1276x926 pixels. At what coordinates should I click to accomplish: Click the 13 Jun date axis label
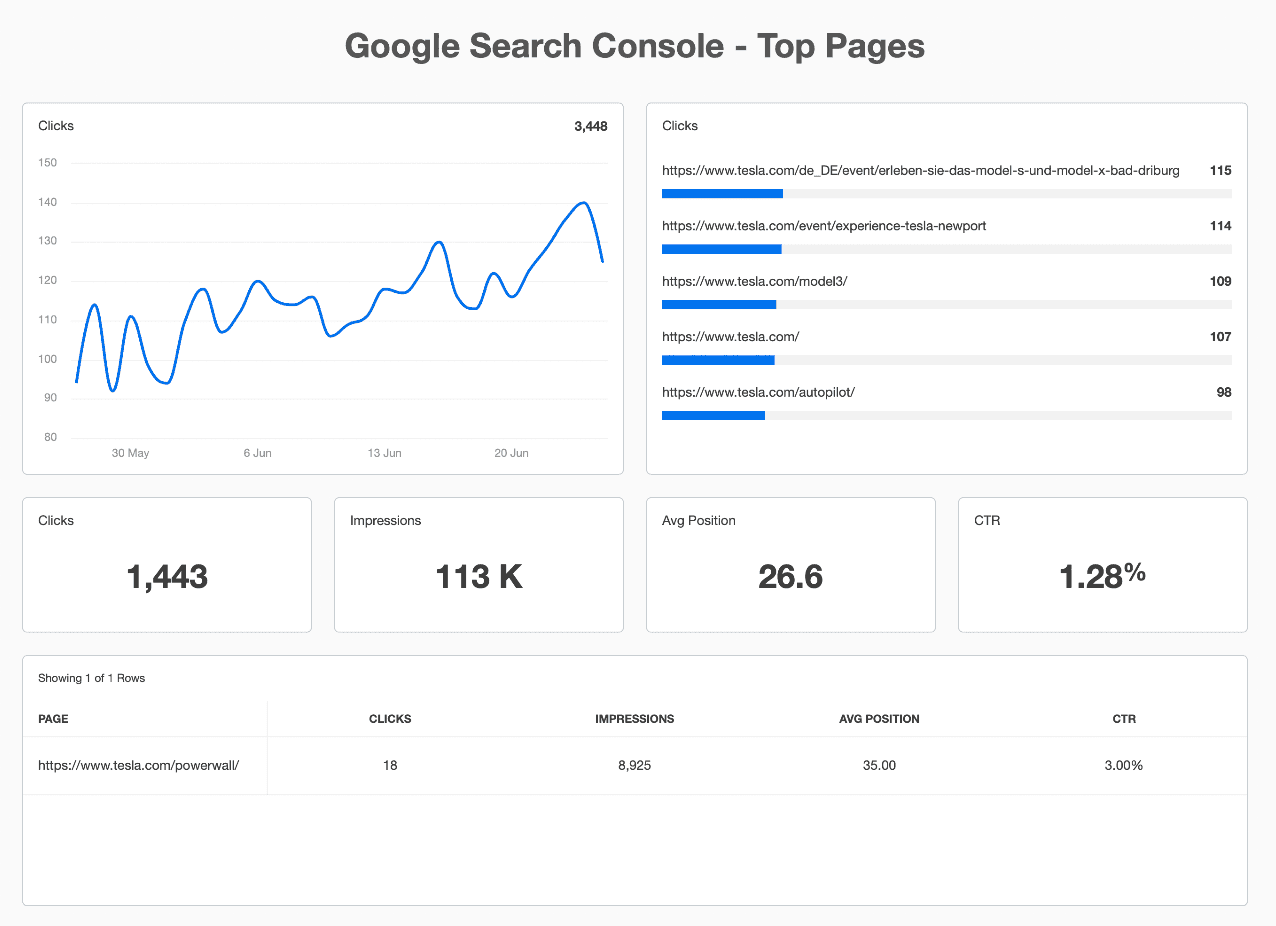[x=384, y=453]
